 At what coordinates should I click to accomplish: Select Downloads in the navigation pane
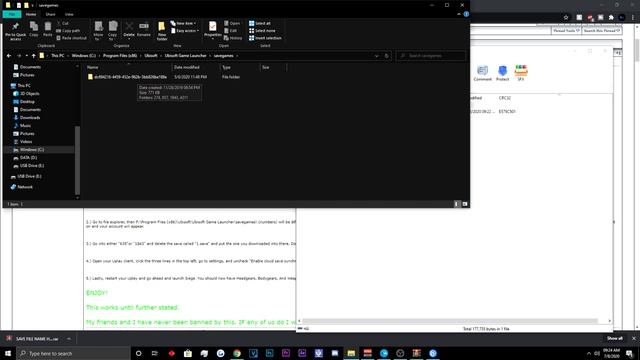pos(30,118)
